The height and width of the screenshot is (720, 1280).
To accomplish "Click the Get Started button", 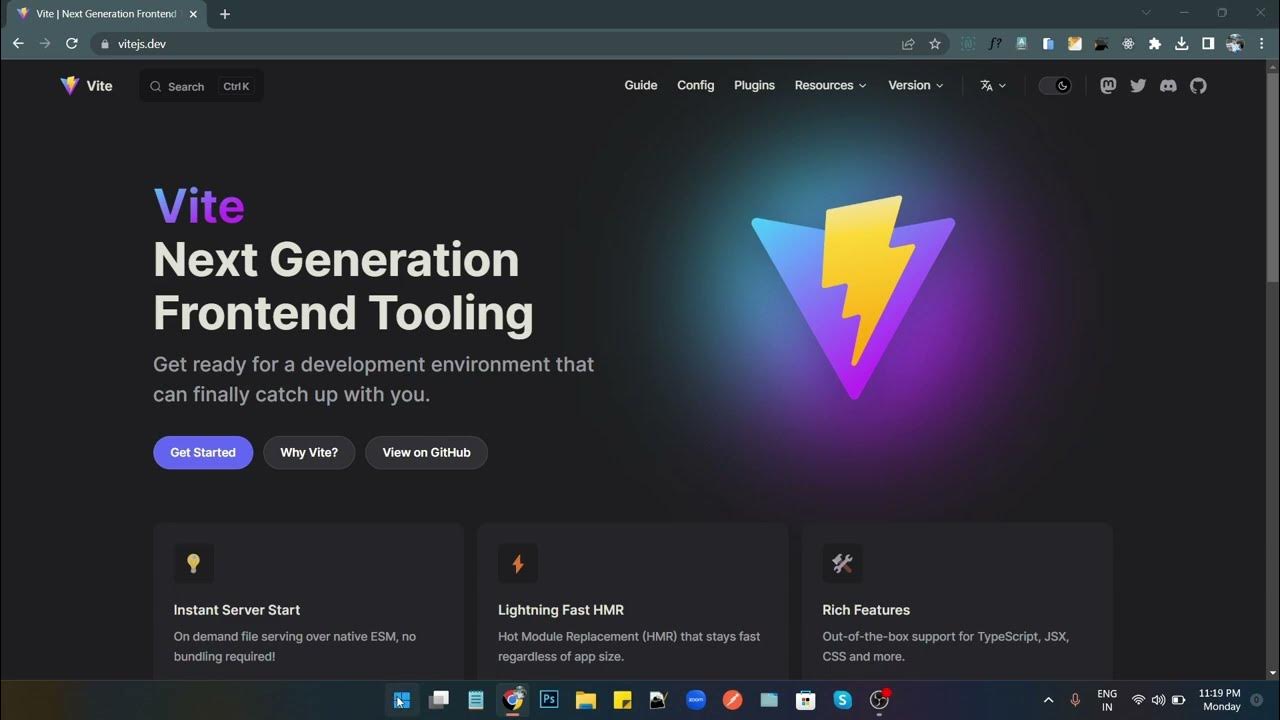I will 203,453.
